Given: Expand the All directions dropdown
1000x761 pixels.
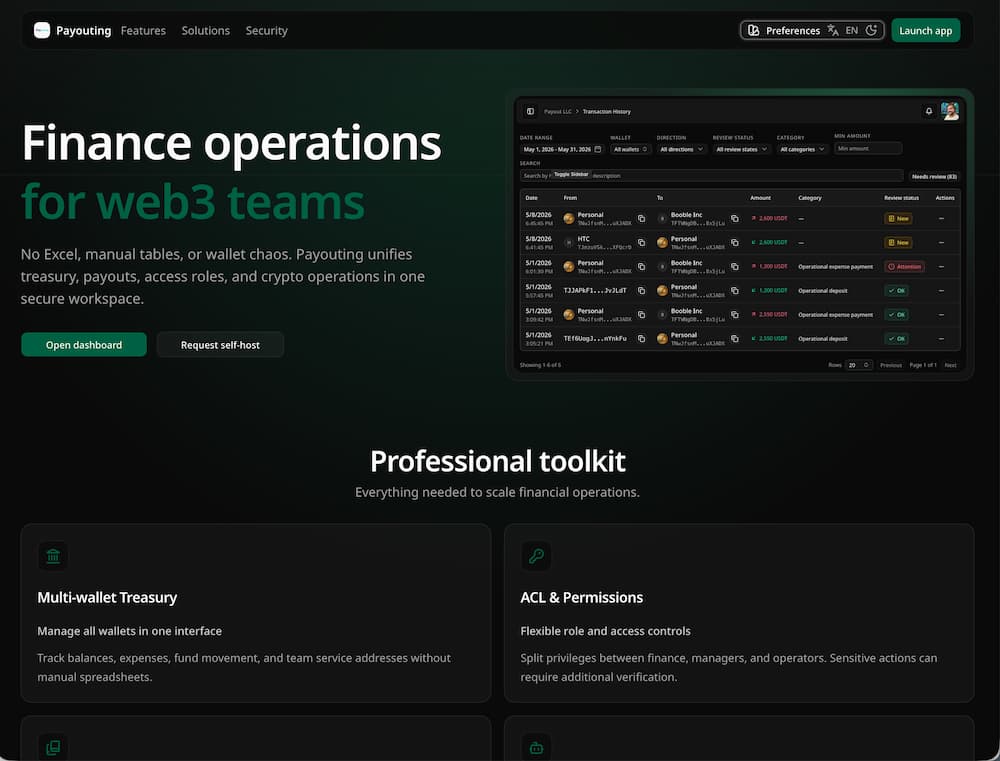Looking at the screenshot, I should (681, 149).
